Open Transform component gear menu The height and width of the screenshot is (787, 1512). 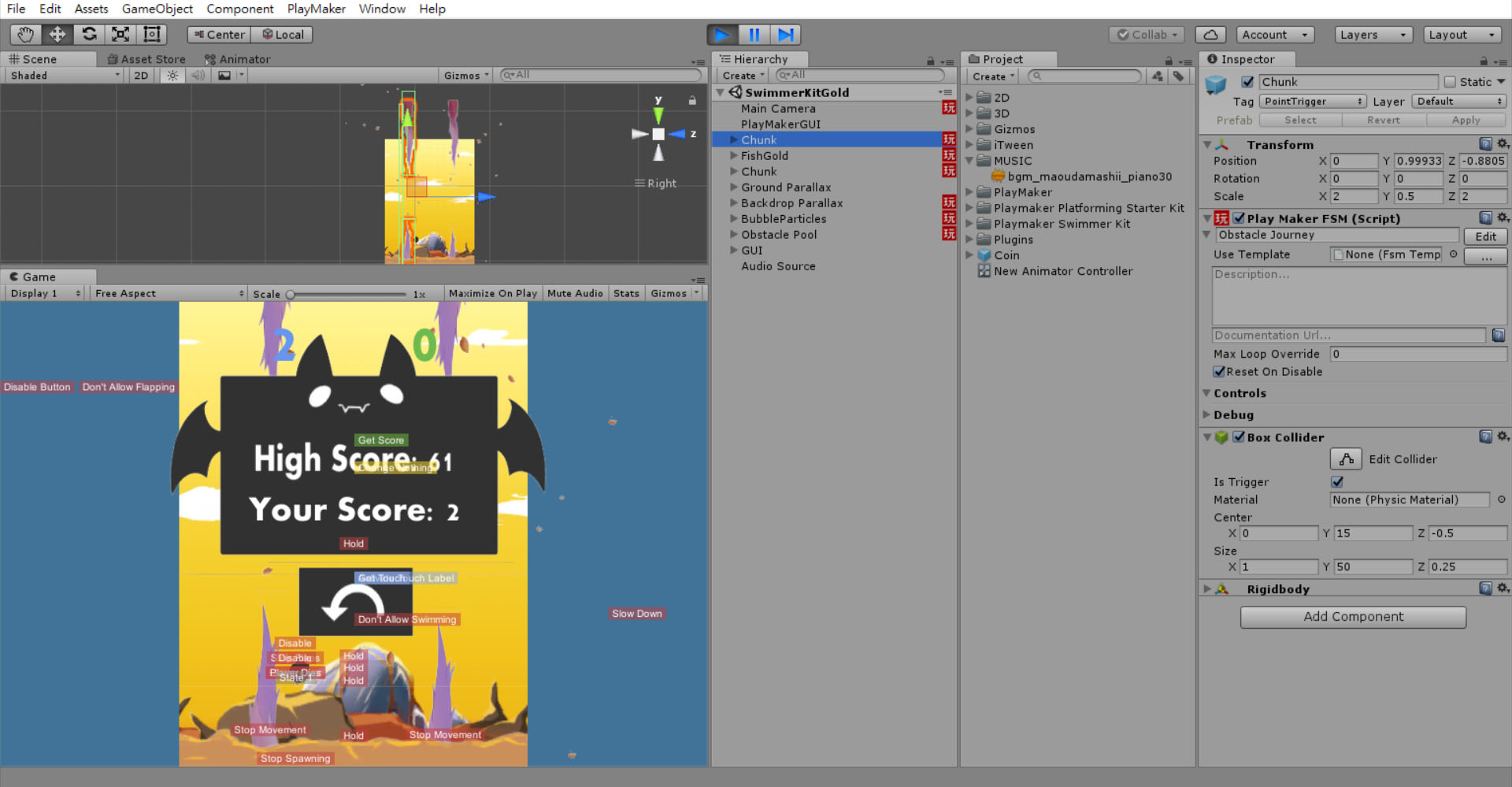click(x=1503, y=144)
